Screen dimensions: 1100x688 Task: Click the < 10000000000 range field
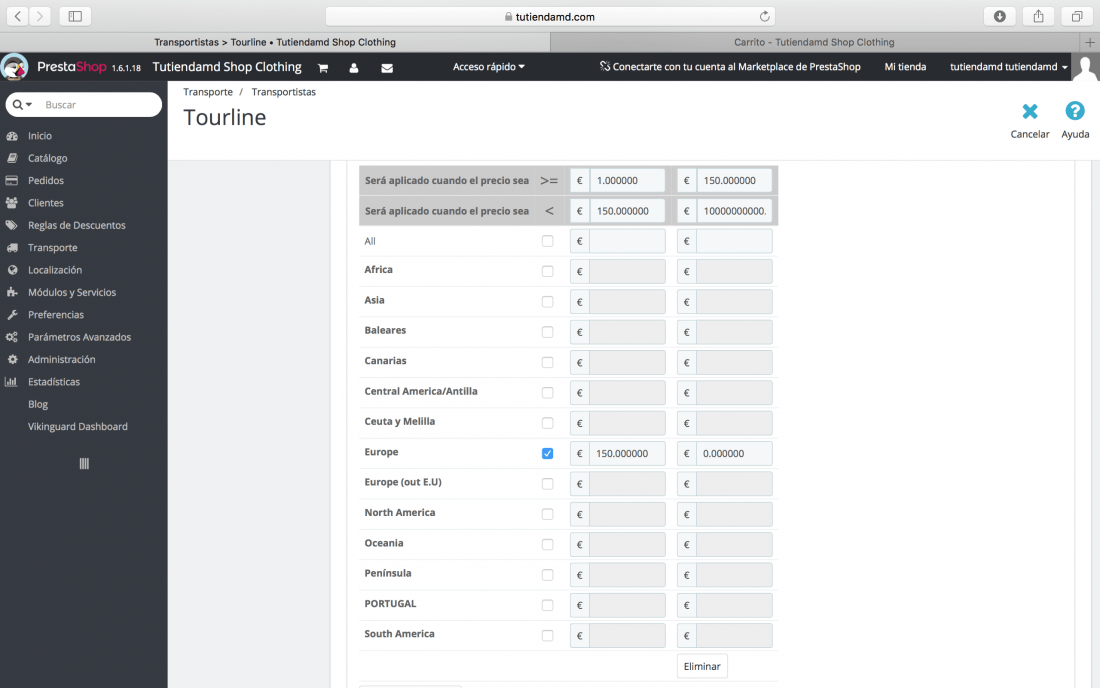(735, 210)
